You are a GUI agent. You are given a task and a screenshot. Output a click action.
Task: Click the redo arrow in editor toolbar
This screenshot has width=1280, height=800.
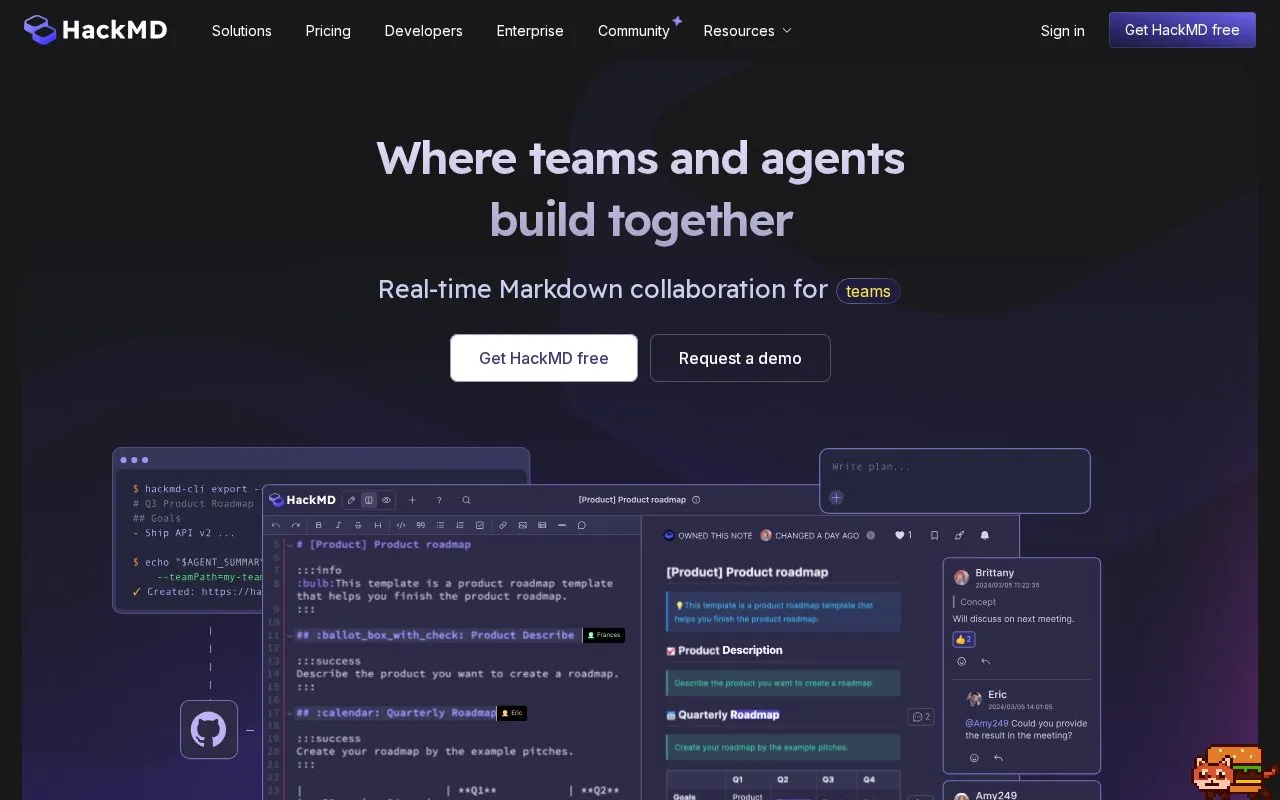296,525
